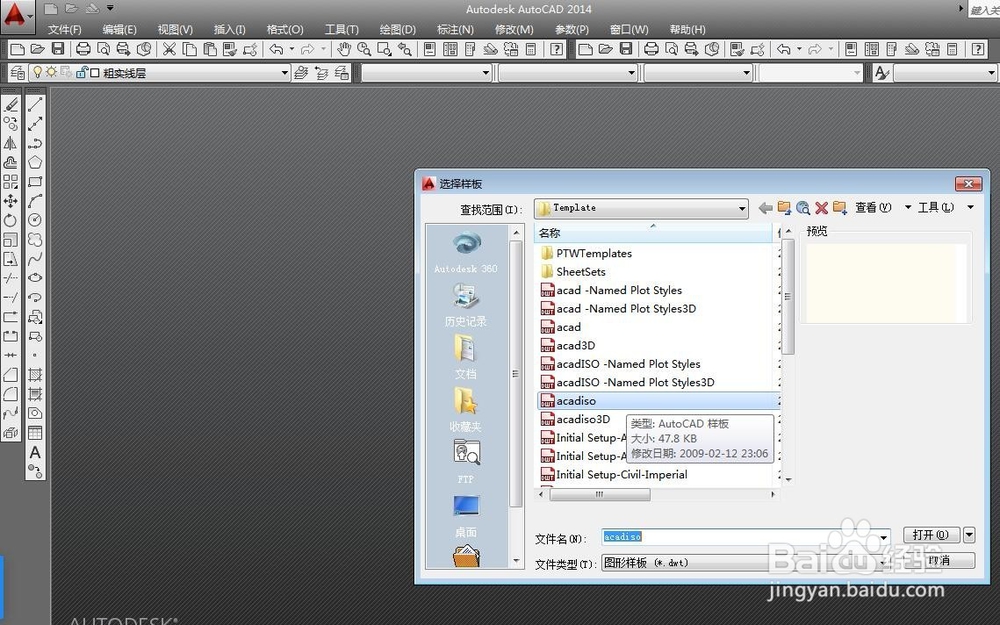Click the layer color square of 粗实线层
The image size is (1000, 625).
point(94,73)
